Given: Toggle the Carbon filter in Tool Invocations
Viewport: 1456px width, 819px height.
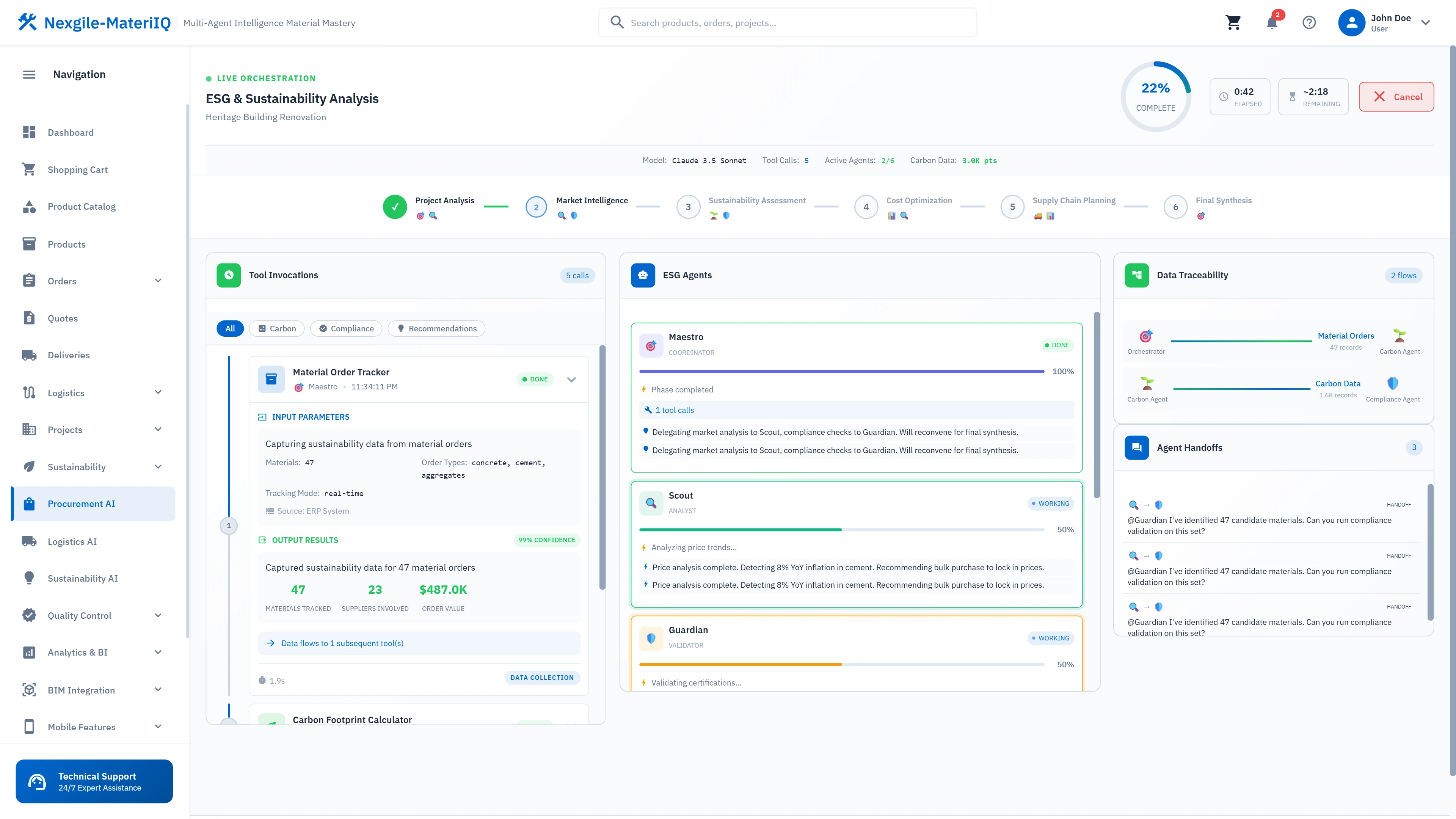Looking at the screenshot, I should [276, 328].
